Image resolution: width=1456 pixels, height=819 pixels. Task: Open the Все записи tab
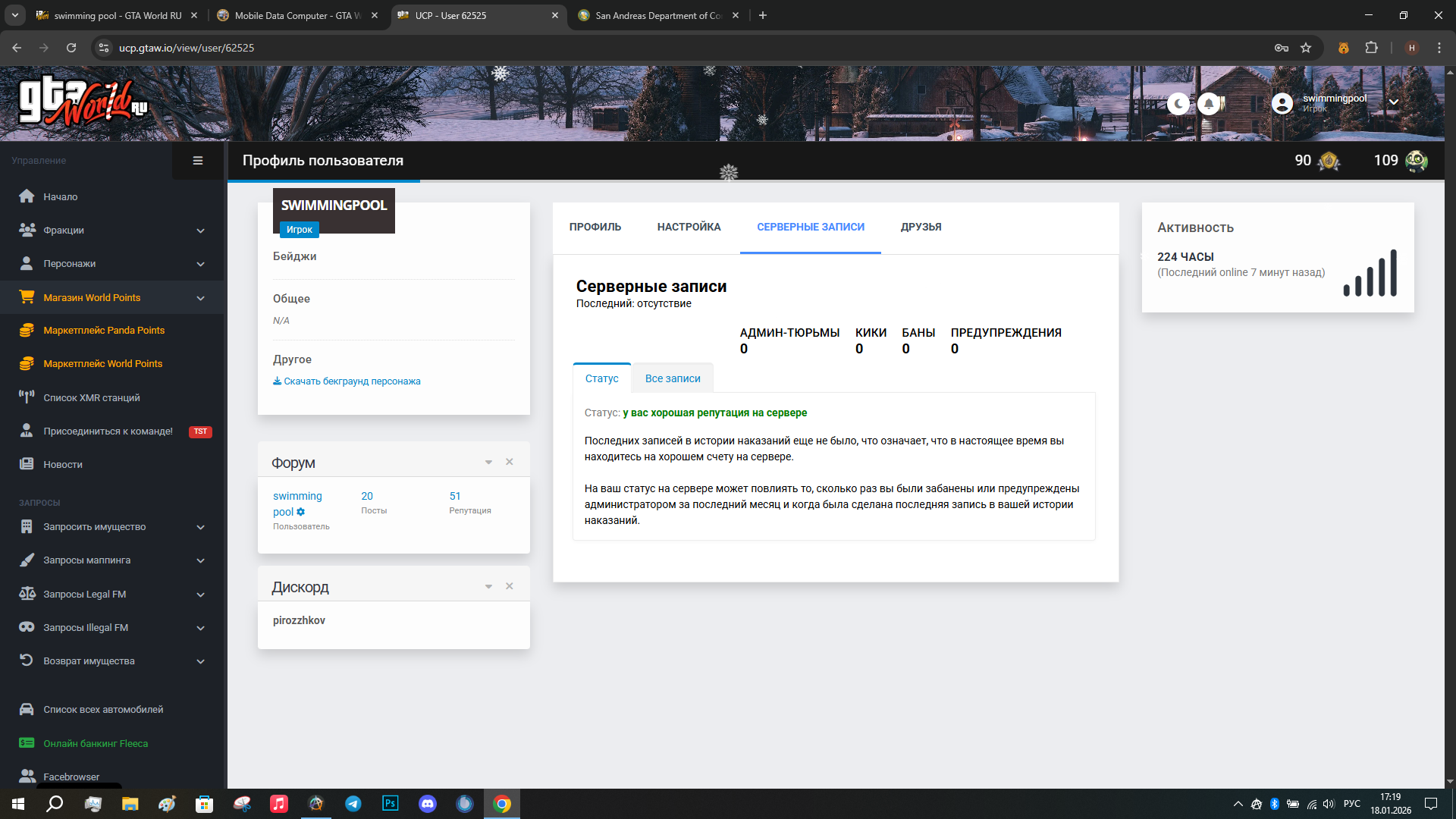(x=673, y=378)
